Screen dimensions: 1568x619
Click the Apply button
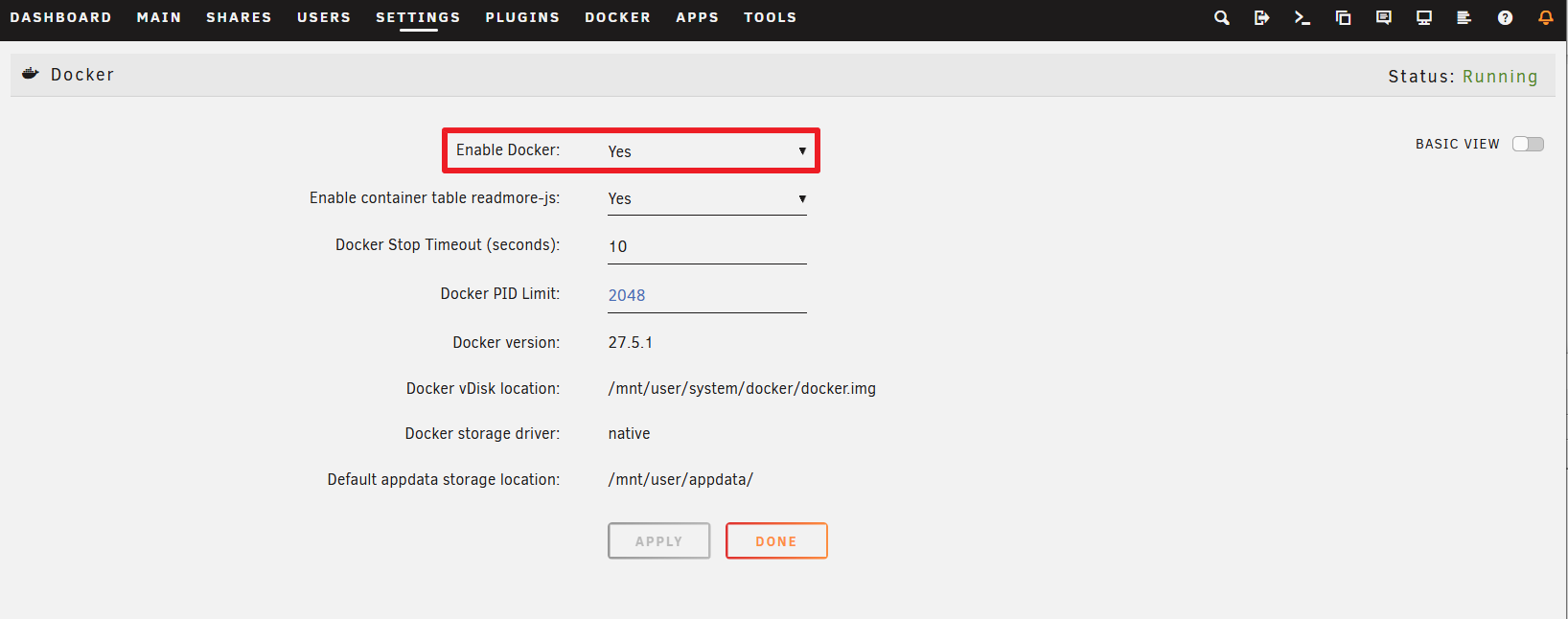(x=659, y=540)
